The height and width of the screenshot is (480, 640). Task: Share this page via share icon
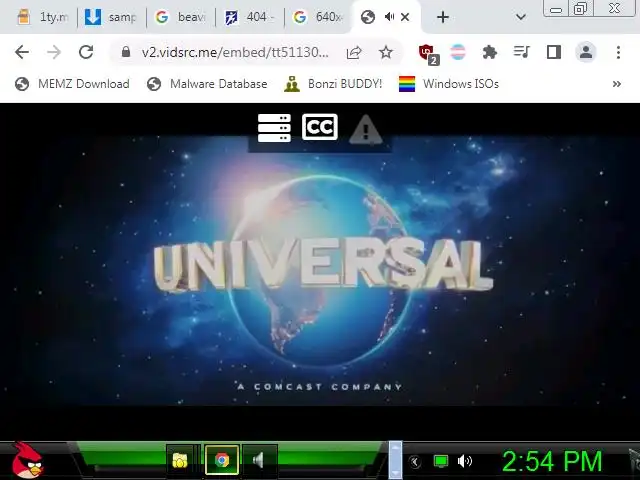pyautogui.click(x=354, y=53)
